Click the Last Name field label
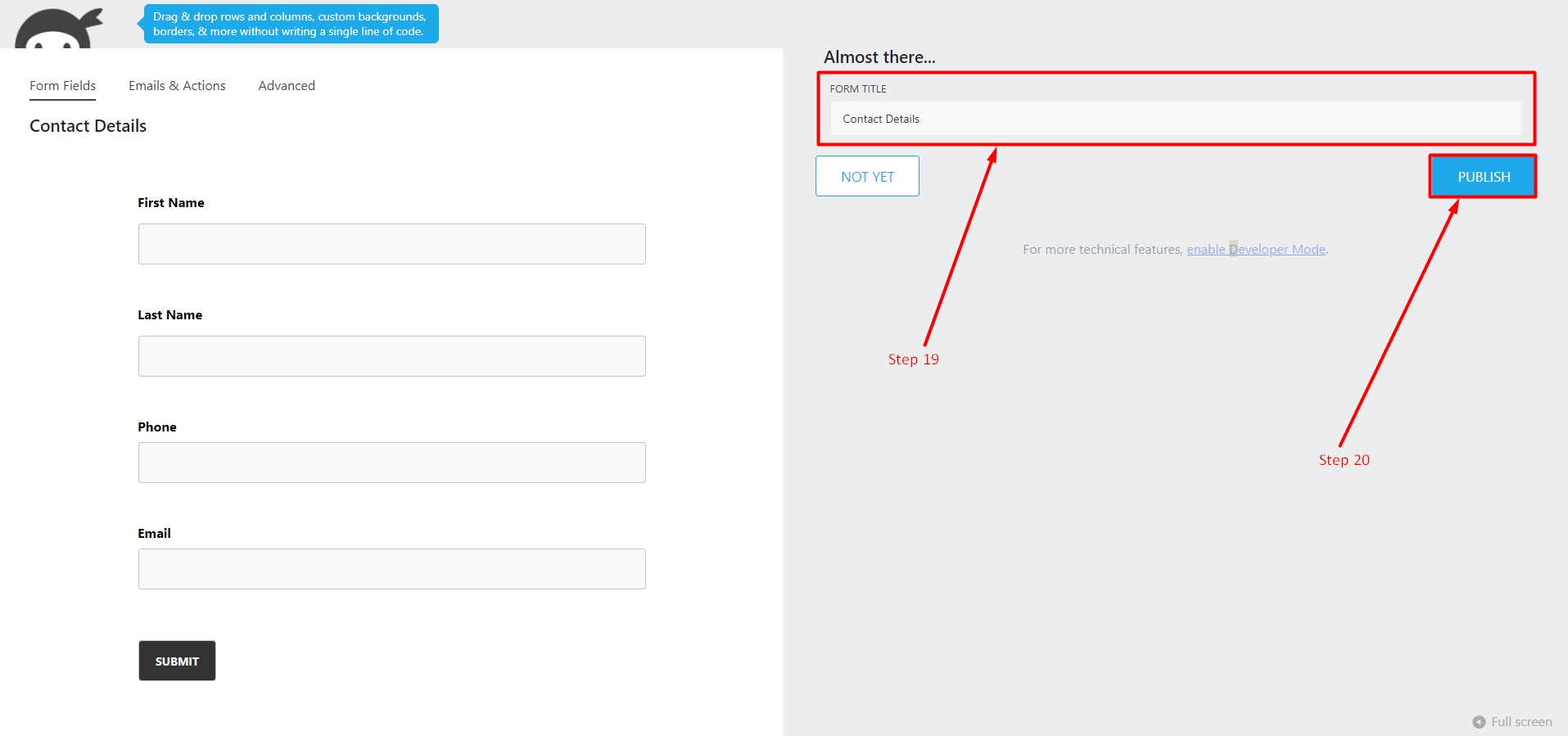Image resolution: width=1568 pixels, height=736 pixels. point(170,315)
